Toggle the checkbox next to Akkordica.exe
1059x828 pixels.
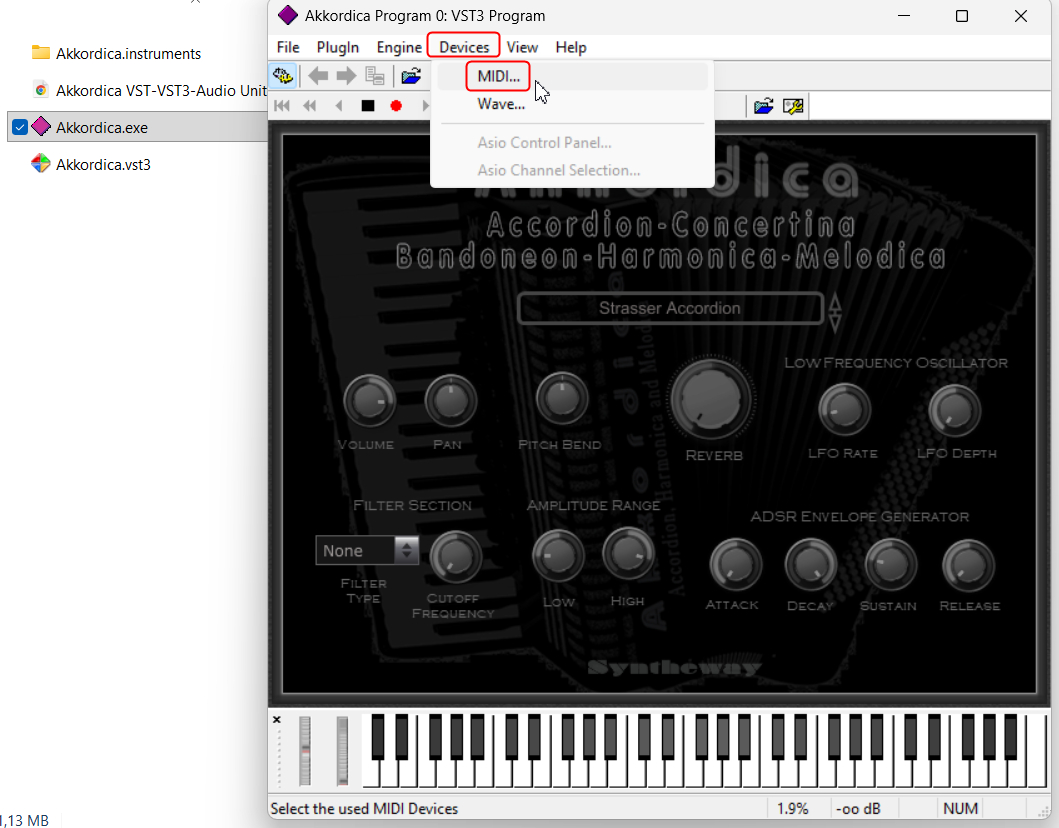point(20,127)
